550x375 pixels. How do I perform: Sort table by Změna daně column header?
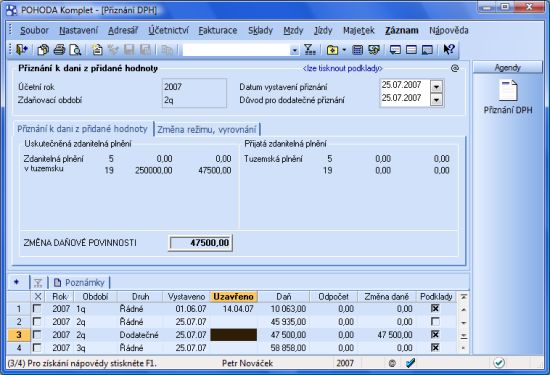[386, 297]
